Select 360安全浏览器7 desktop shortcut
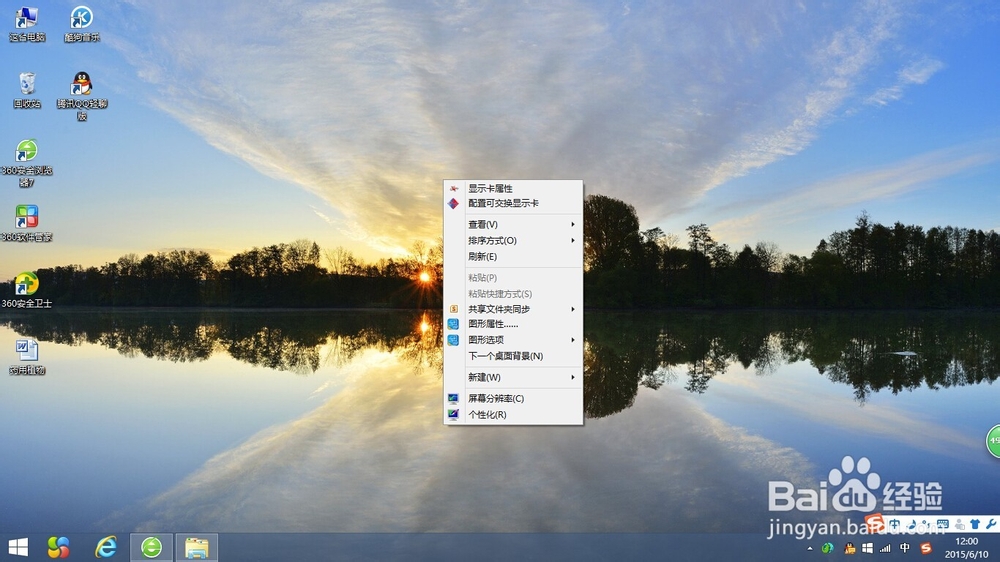The width and height of the screenshot is (1000, 562). click(x=27, y=163)
